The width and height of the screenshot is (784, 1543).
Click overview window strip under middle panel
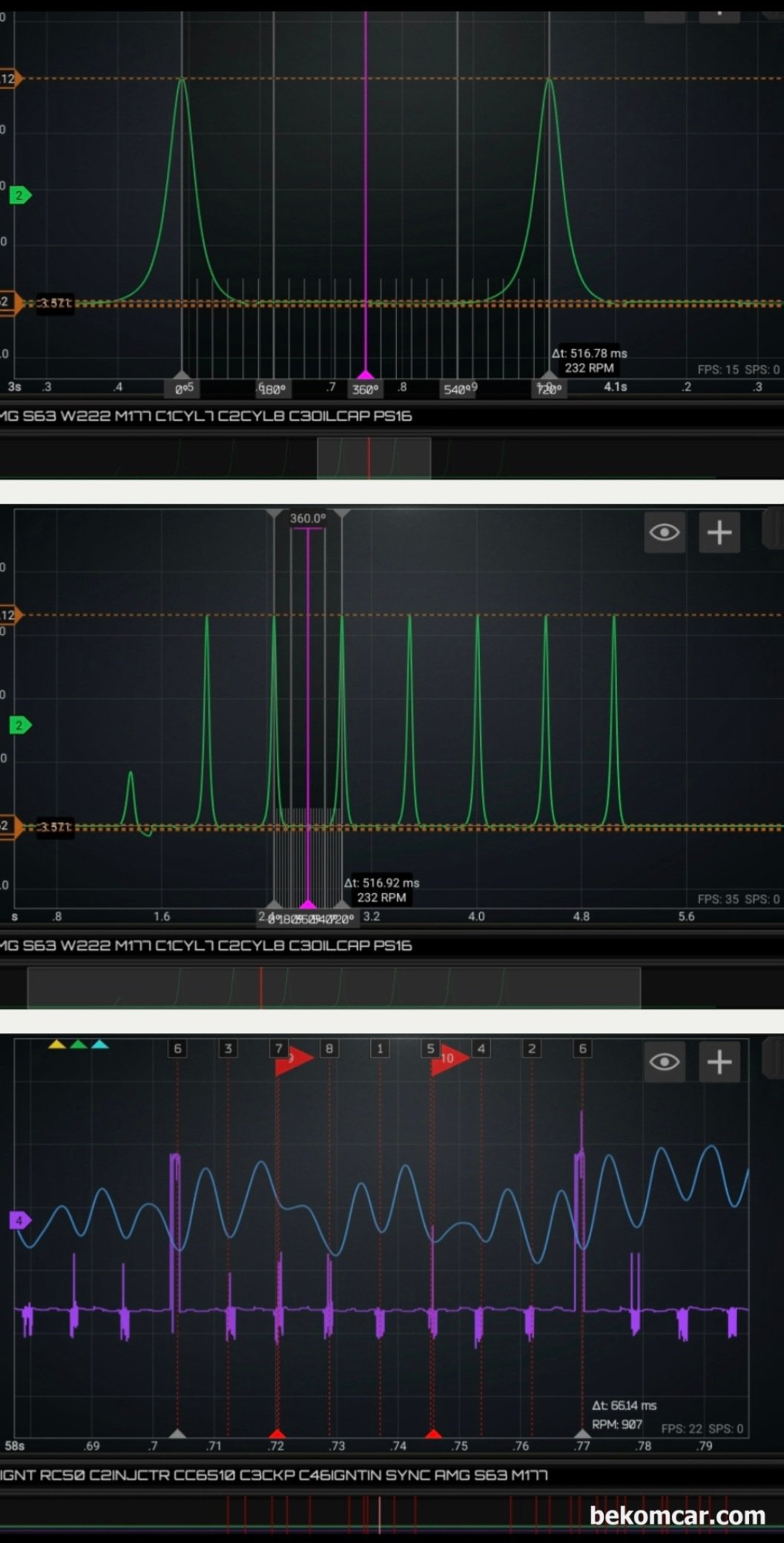coord(334,988)
